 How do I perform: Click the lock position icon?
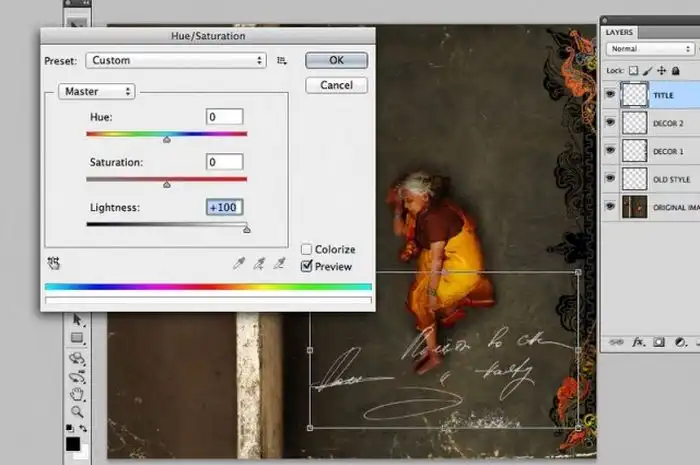pos(662,71)
